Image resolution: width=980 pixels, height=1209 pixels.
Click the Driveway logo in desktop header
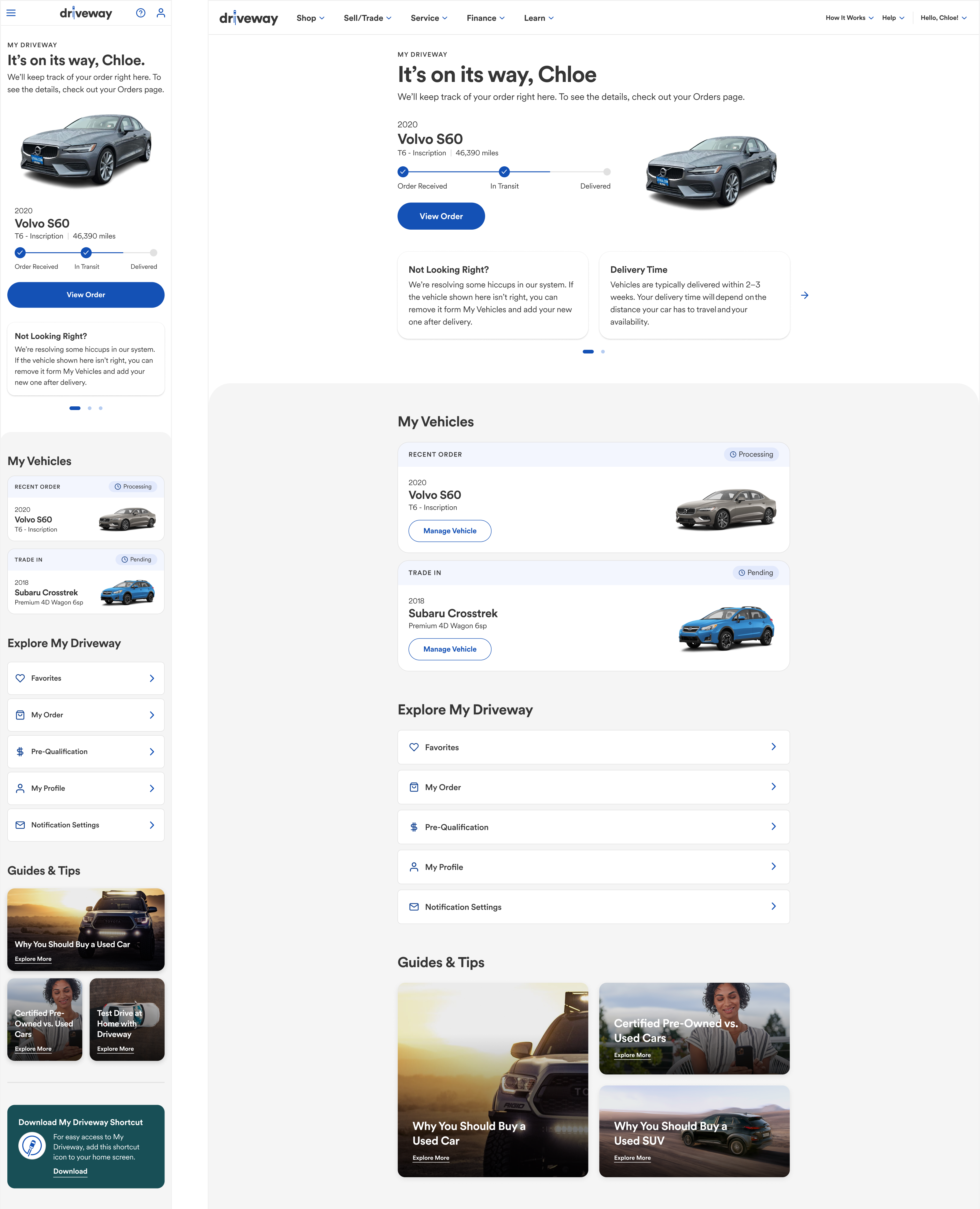click(249, 18)
